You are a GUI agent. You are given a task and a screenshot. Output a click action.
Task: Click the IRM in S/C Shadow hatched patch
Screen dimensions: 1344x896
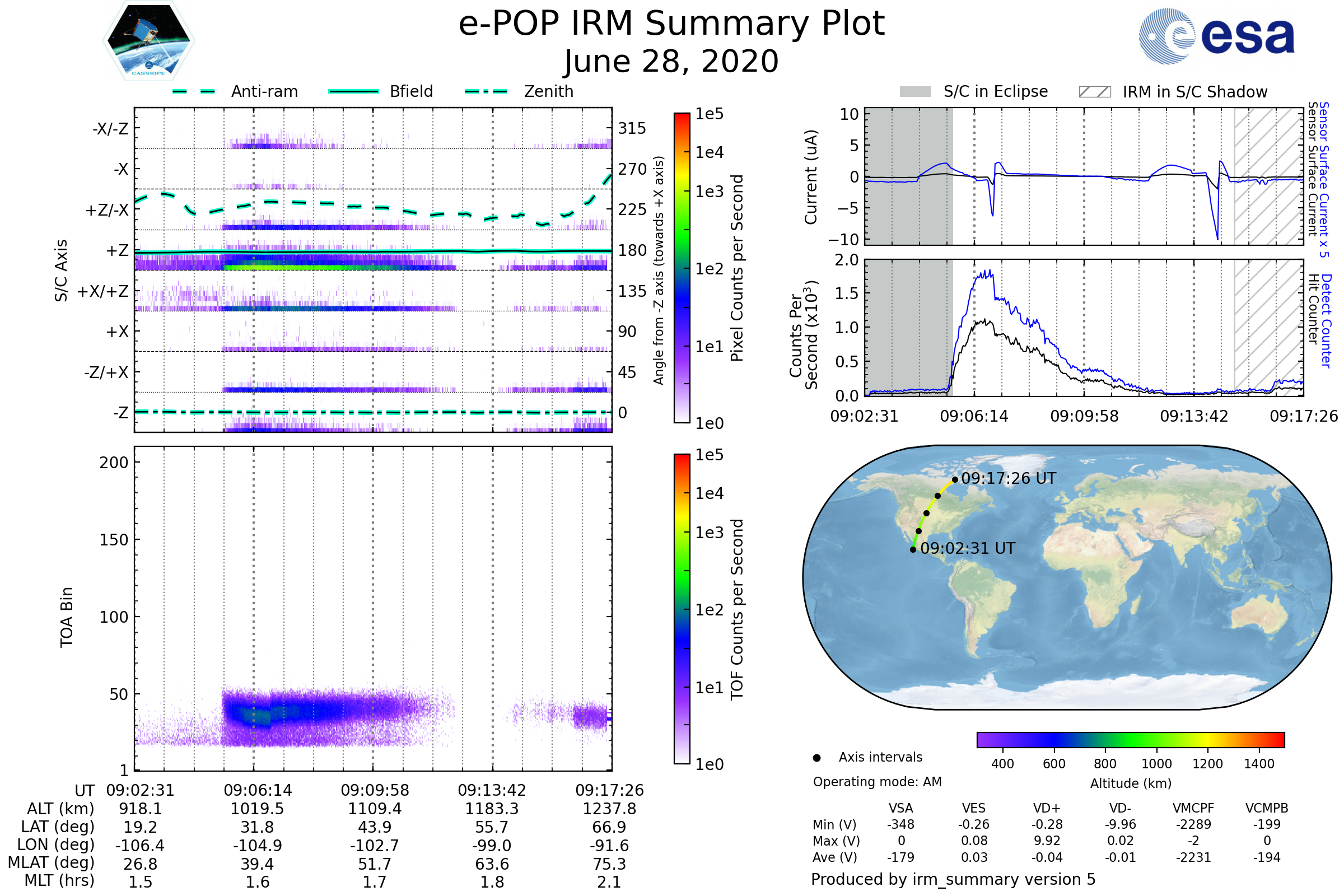pos(1094,92)
